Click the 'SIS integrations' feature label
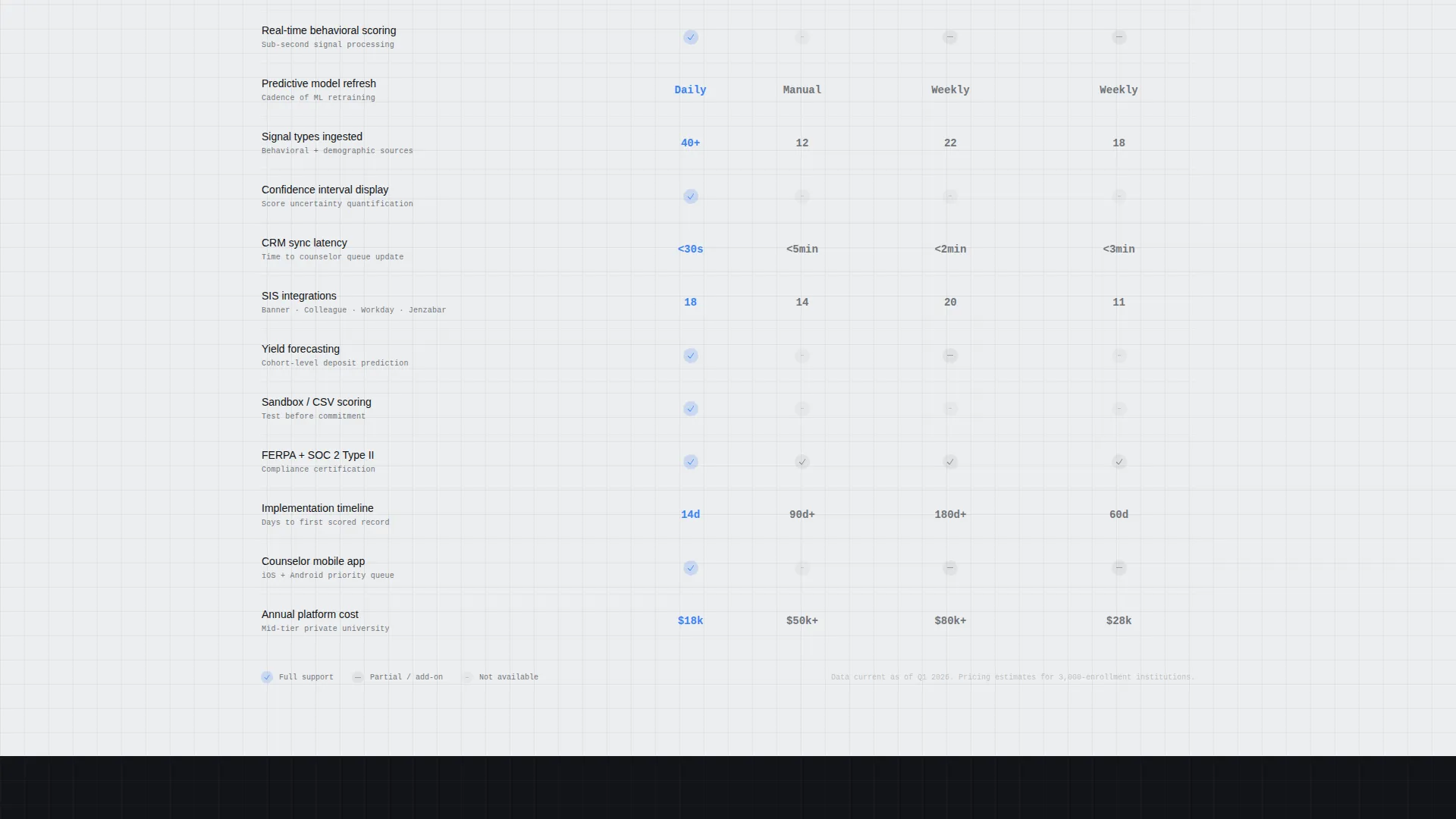The height and width of the screenshot is (819, 1456). (299, 296)
